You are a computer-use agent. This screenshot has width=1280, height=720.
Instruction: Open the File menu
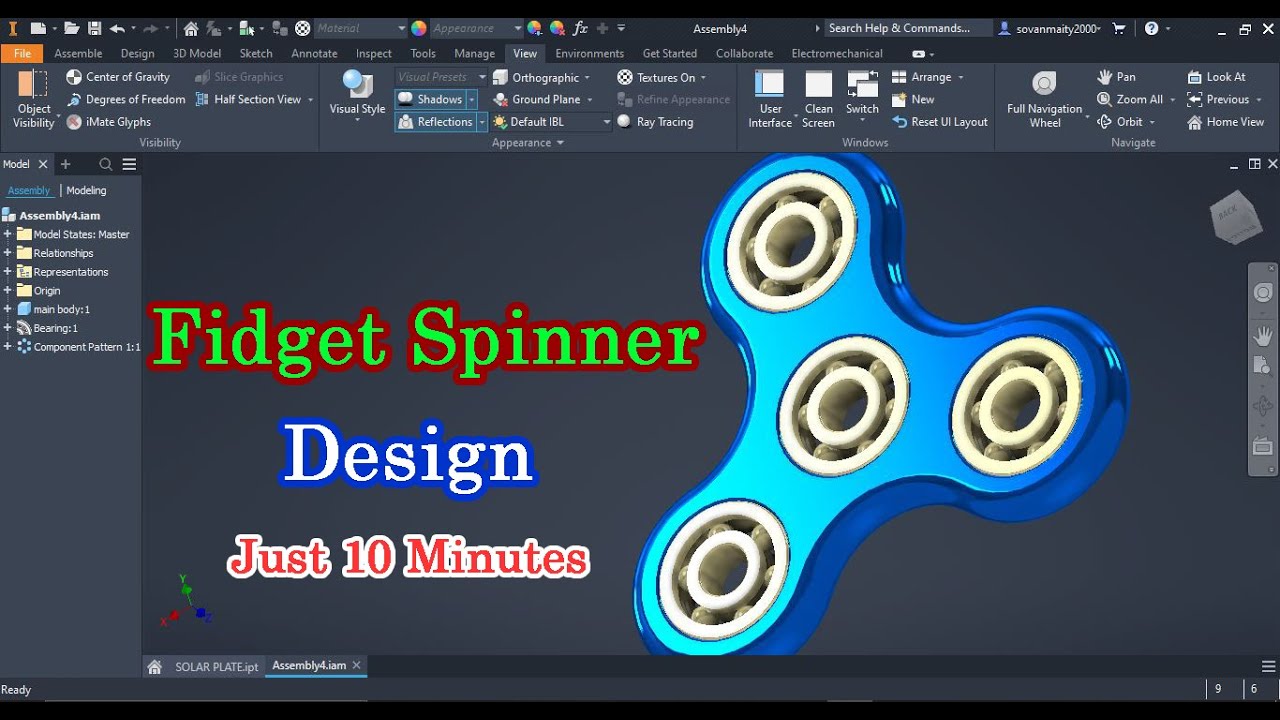(22, 54)
